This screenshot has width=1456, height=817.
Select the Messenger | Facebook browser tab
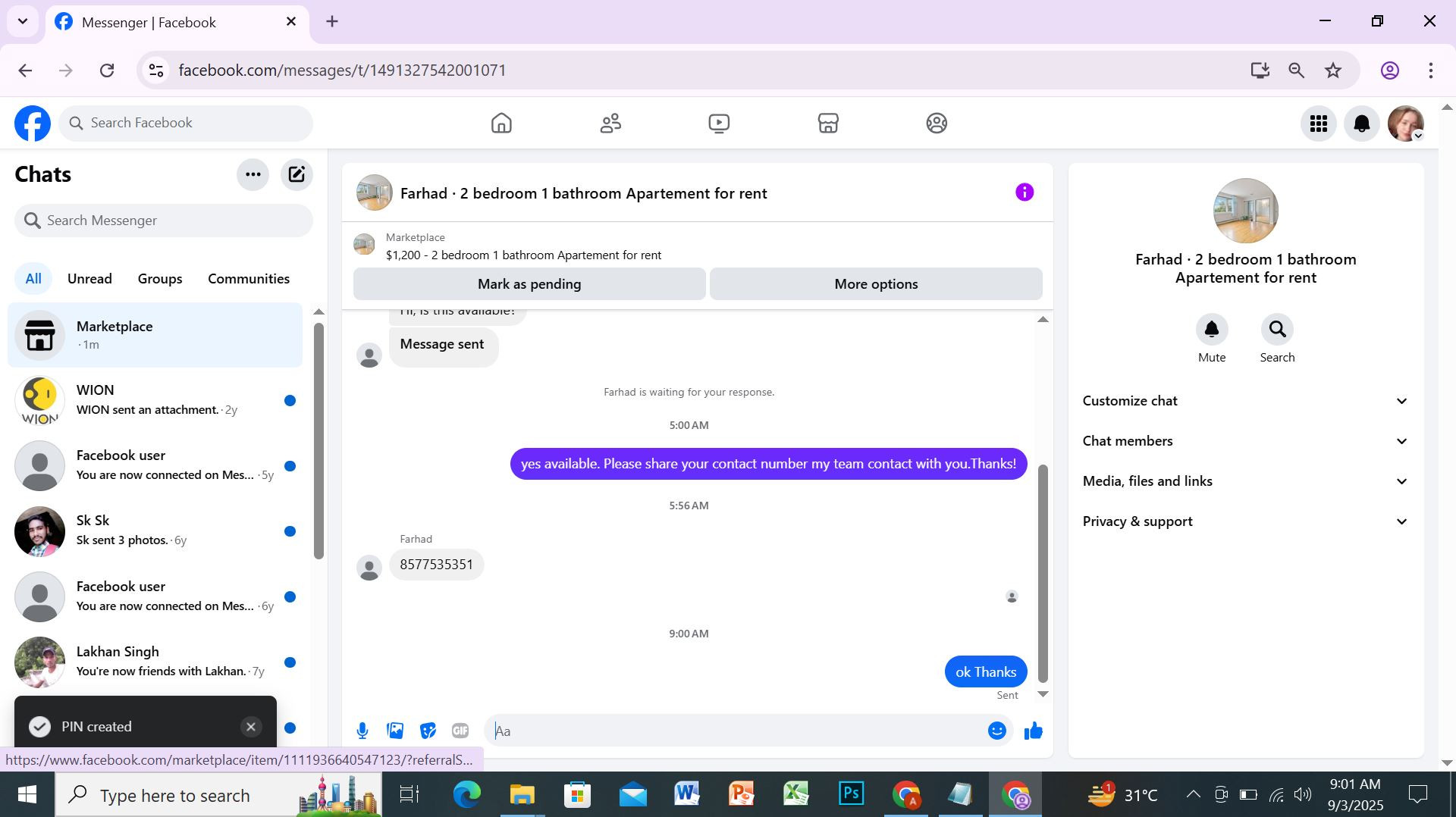click(x=177, y=23)
